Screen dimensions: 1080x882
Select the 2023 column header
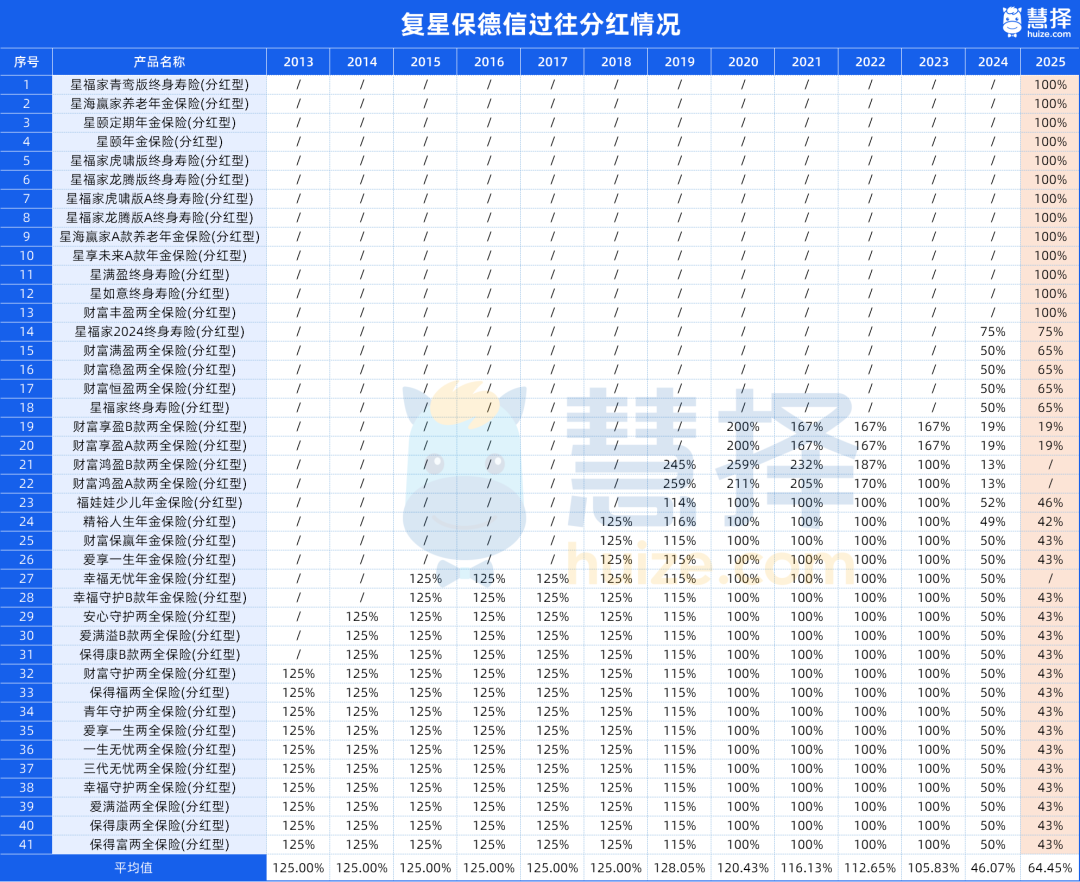(933, 62)
